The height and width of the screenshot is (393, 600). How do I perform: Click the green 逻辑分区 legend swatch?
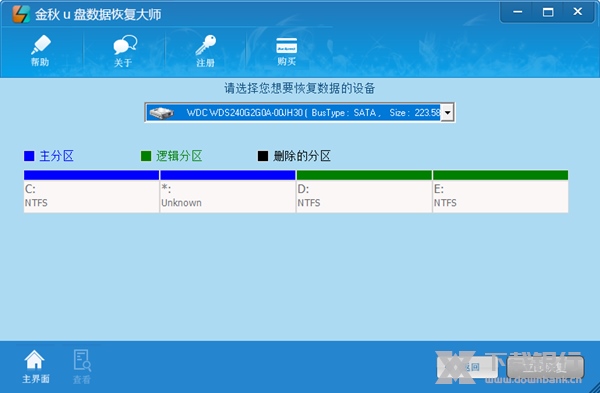pyautogui.click(x=146, y=156)
